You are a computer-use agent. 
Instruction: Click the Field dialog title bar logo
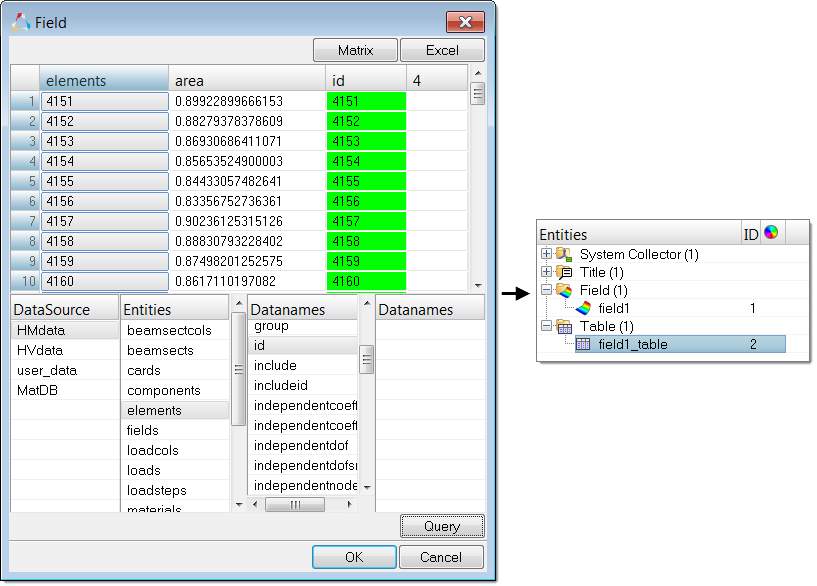click(21, 21)
